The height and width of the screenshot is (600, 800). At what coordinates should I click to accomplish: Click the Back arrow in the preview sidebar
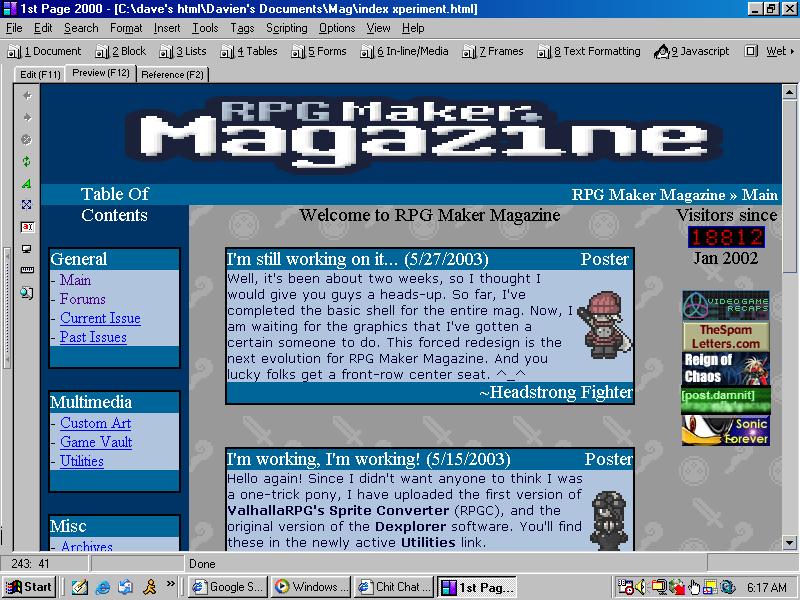[27, 95]
